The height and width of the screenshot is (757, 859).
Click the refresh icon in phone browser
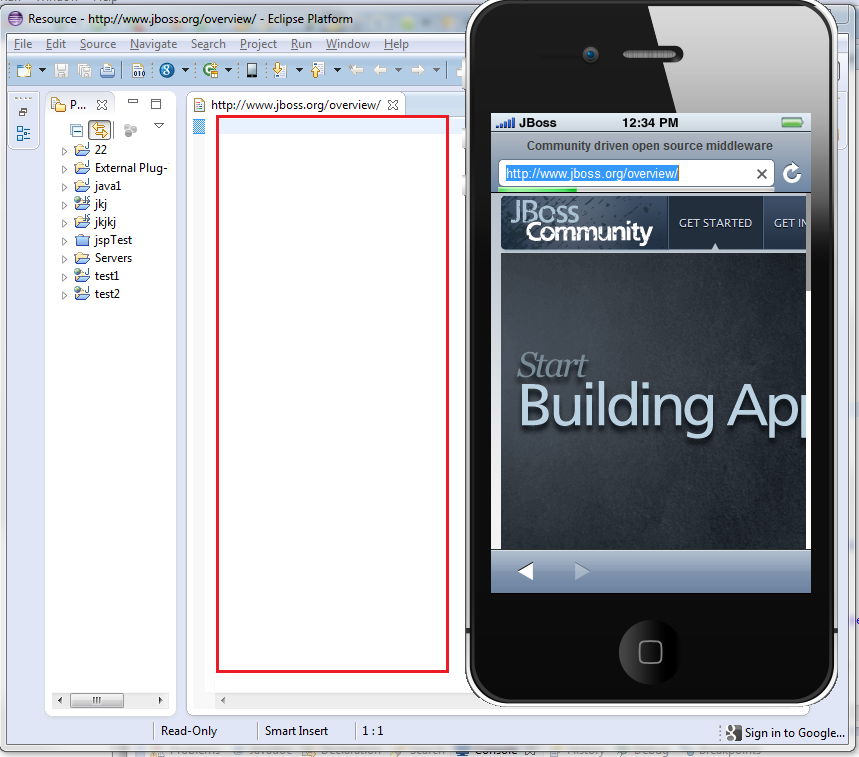[x=792, y=173]
